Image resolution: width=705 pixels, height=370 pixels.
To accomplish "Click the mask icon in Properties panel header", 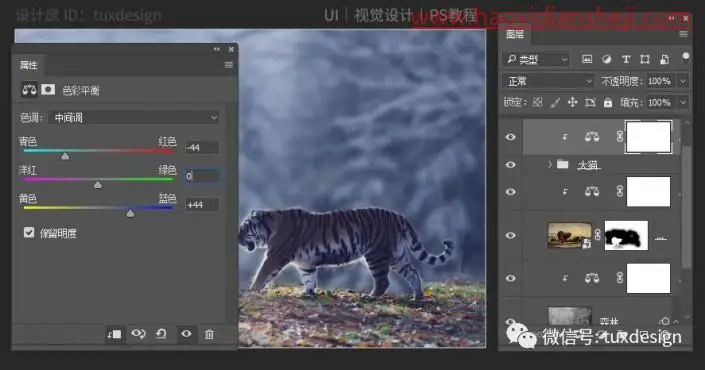I will pos(48,90).
